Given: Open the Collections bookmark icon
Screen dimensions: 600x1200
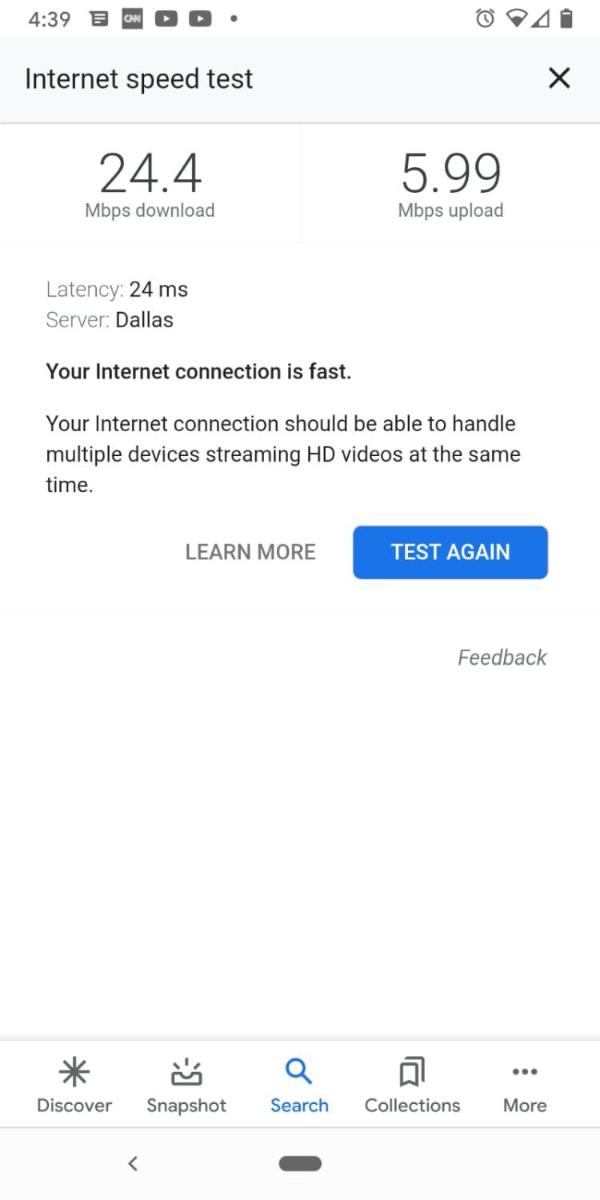Looking at the screenshot, I should [x=412, y=1072].
